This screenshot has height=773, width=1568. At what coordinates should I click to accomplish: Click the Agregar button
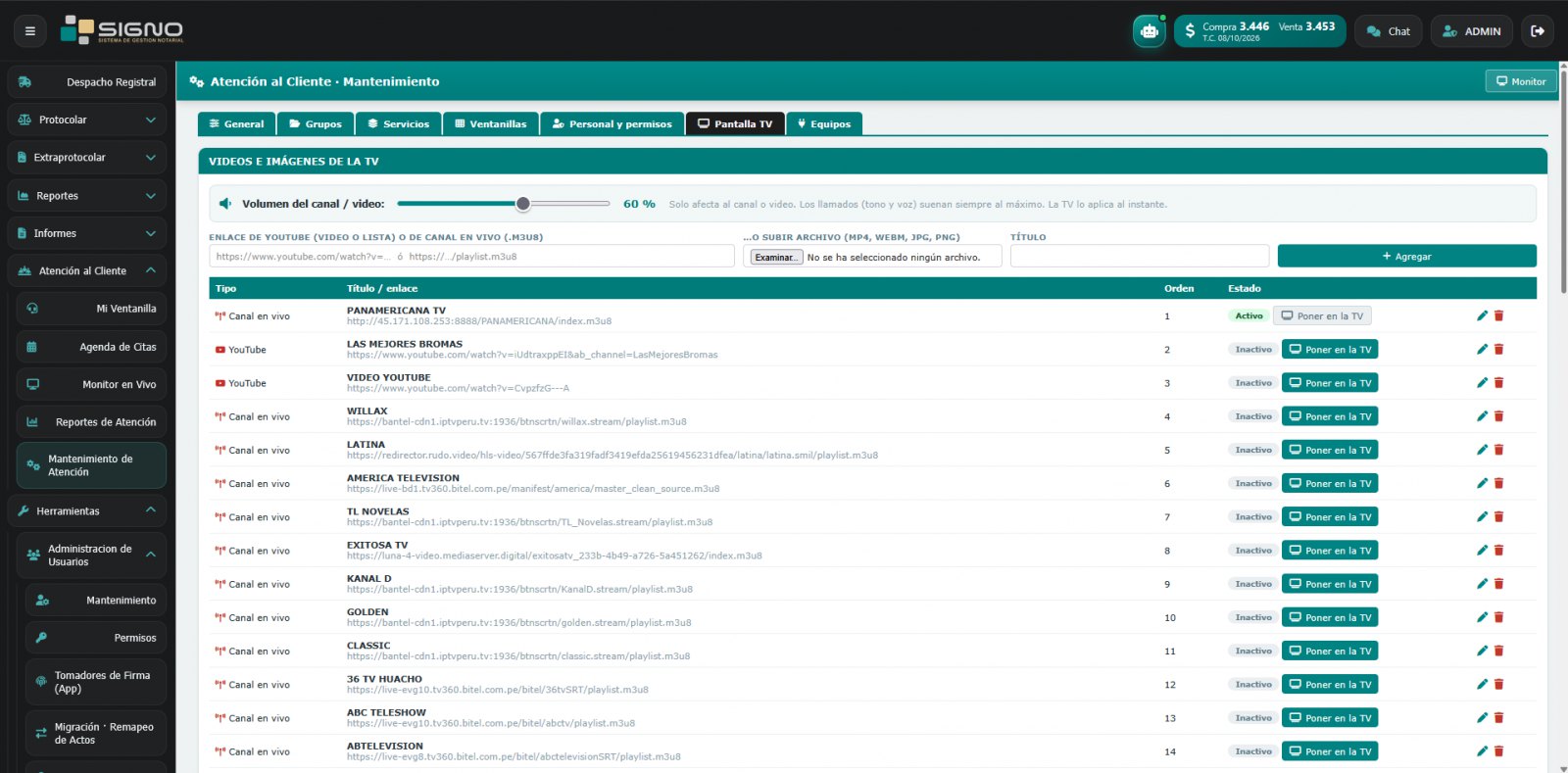(x=1406, y=257)
